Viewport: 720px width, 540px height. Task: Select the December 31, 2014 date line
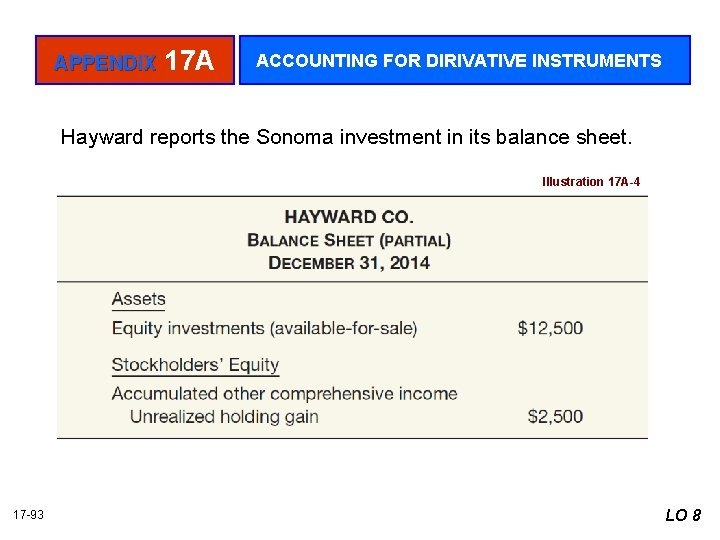349,263
